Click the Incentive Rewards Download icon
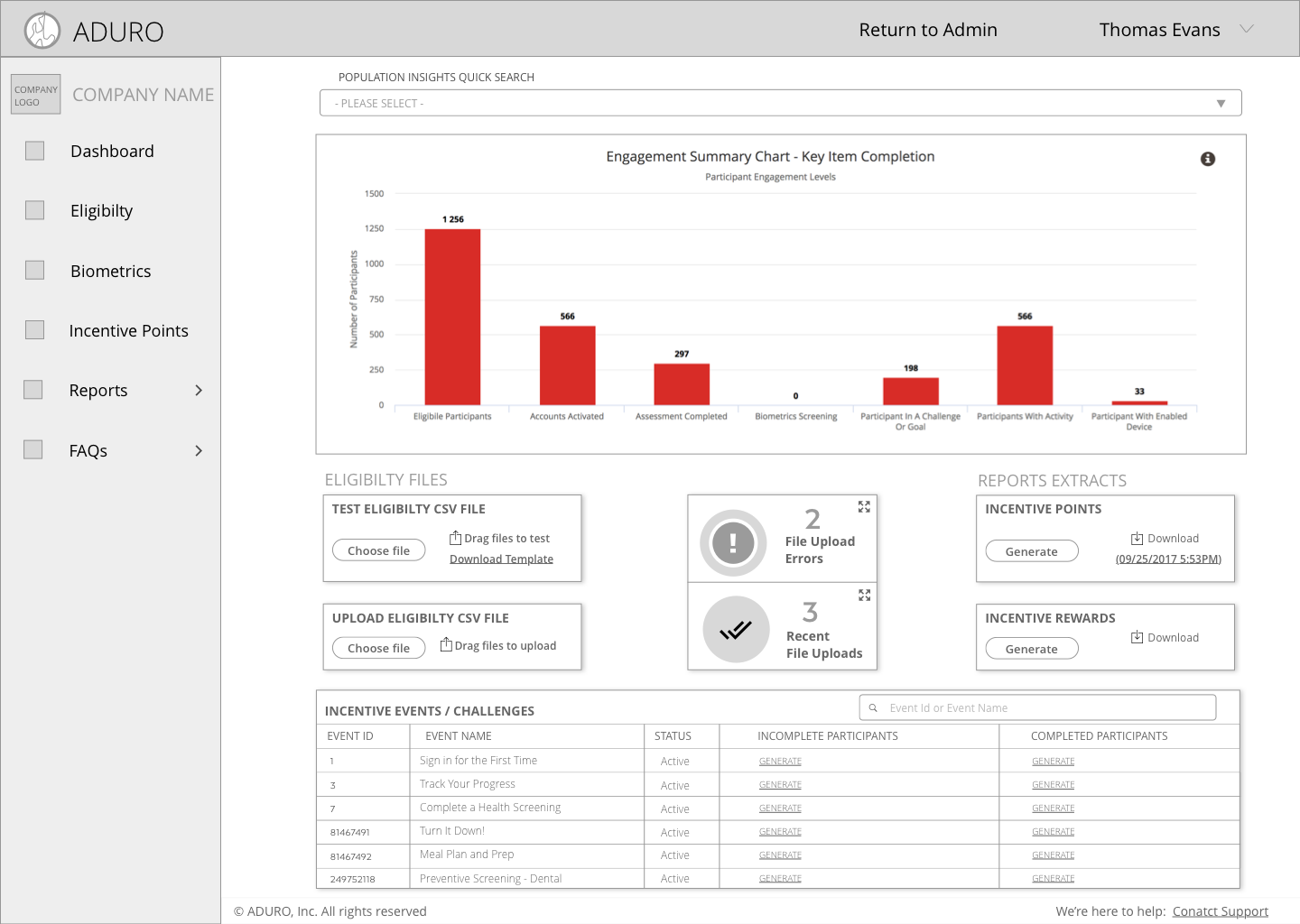Image resolution: width=1300 pixels, height=924 pixels. 1137,638
